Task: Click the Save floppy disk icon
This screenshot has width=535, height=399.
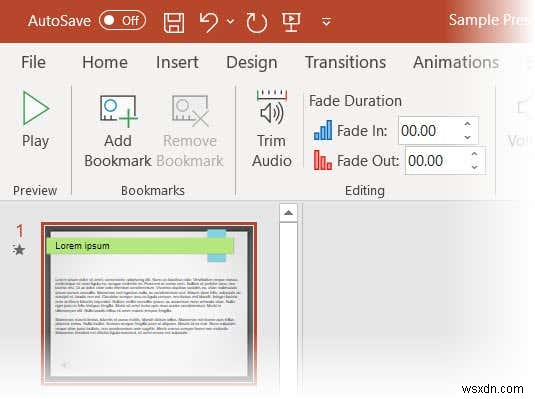Action: [x=174, y=23]
